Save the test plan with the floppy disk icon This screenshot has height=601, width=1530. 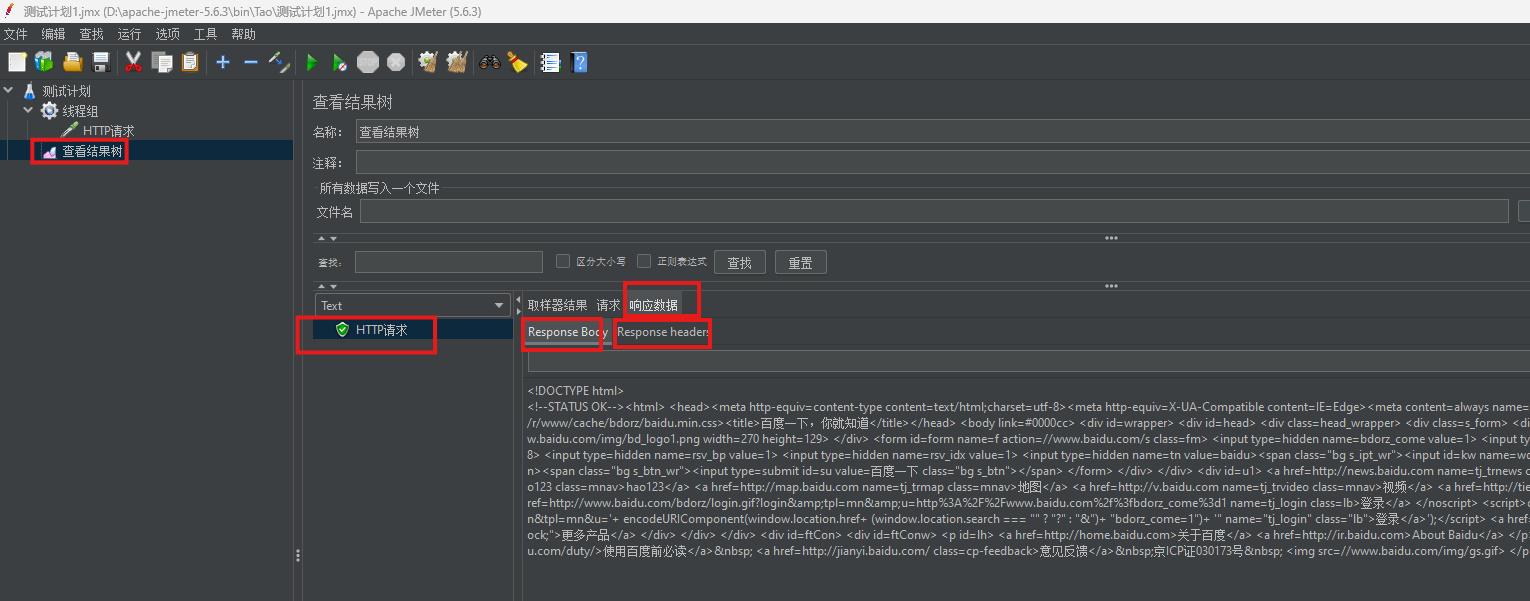100,62
